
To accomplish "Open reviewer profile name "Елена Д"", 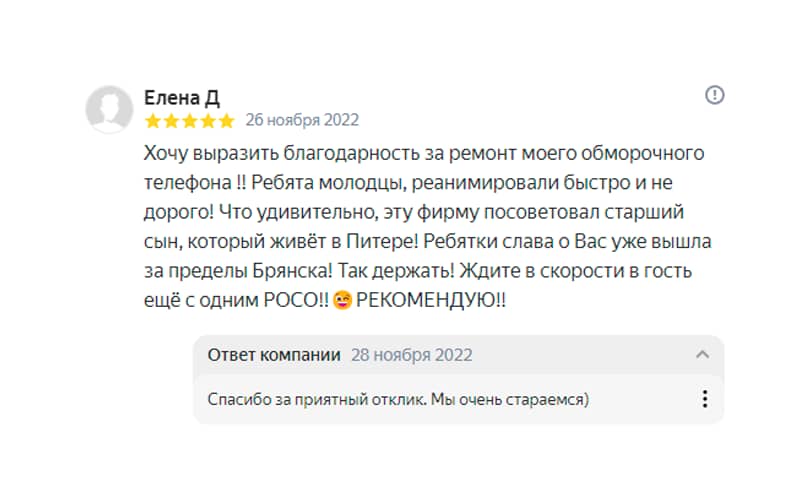I will (182, 97).
